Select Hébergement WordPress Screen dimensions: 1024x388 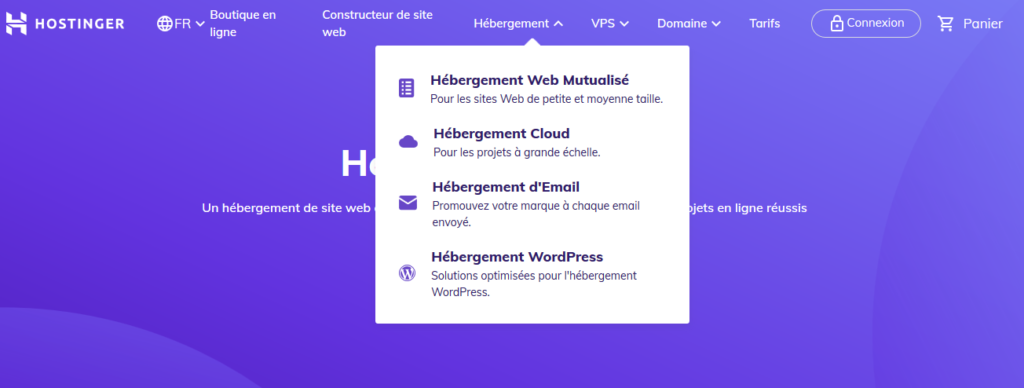point(517,257)
